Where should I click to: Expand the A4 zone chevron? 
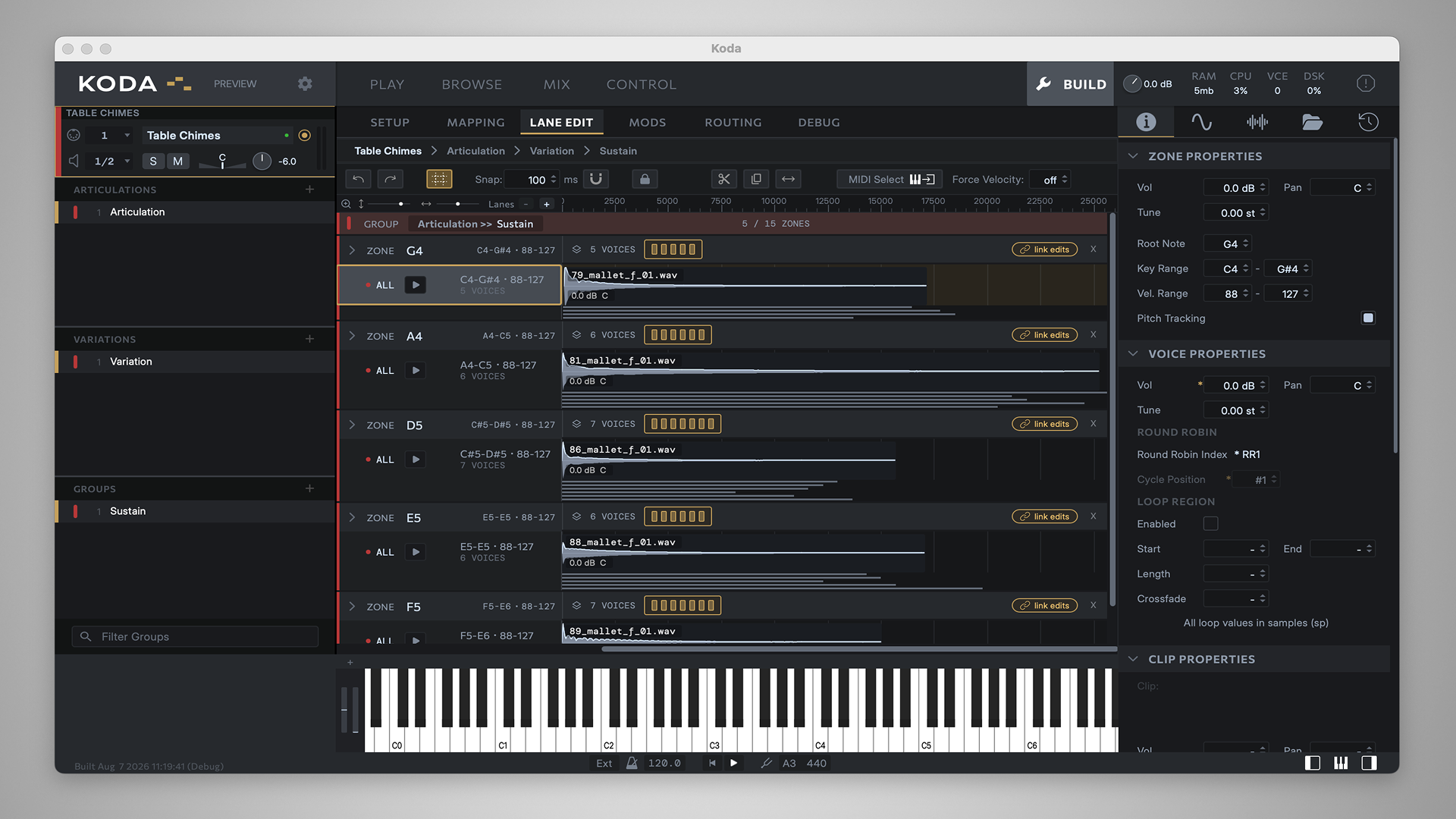(352, 336)
